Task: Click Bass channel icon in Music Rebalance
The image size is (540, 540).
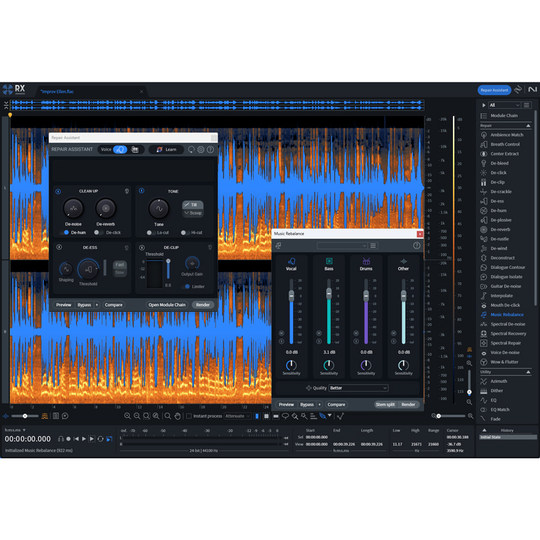Action: coord(329,261)
